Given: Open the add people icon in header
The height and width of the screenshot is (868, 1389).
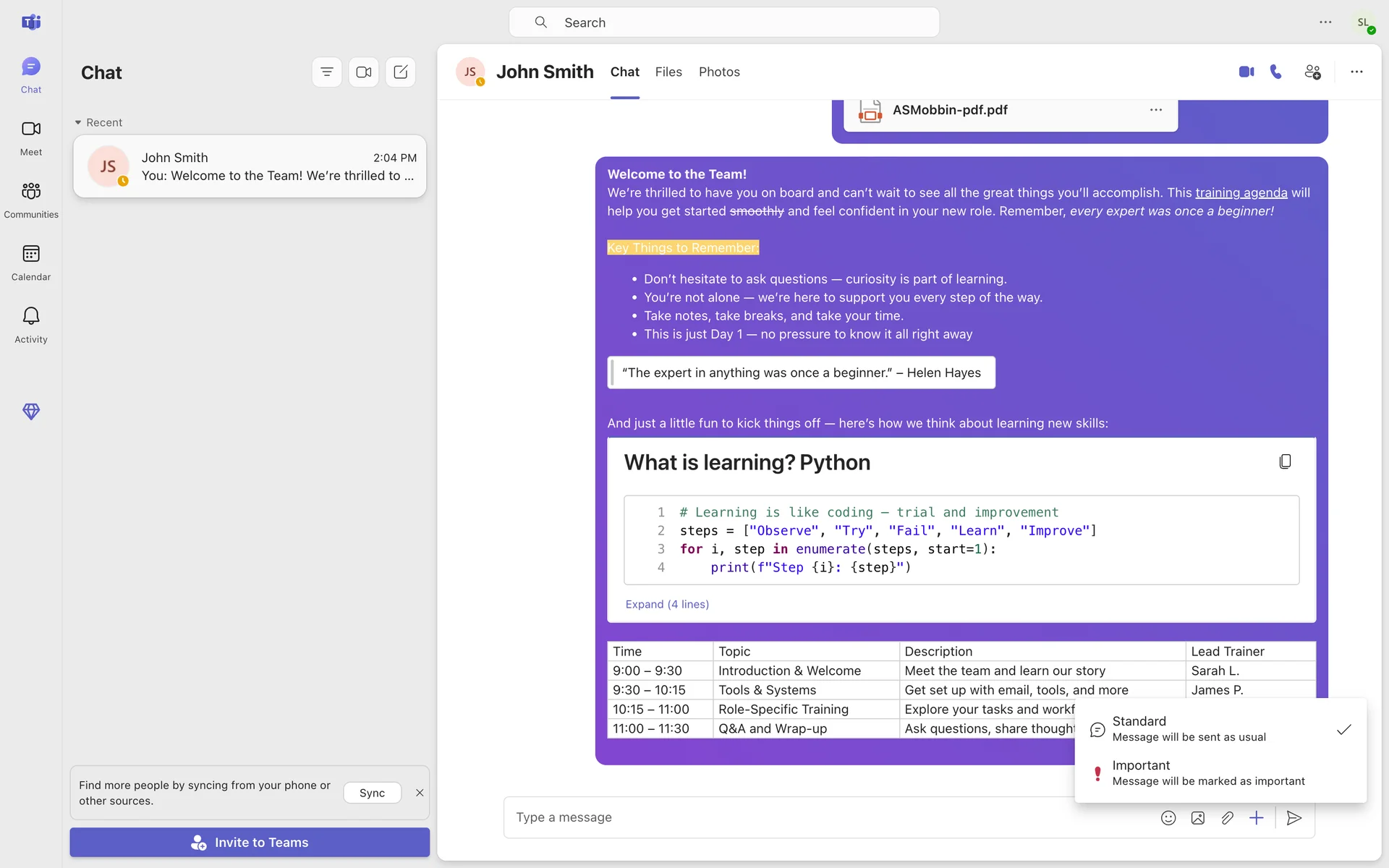Looking at the screenshot, I should [x=1312, y=72].
